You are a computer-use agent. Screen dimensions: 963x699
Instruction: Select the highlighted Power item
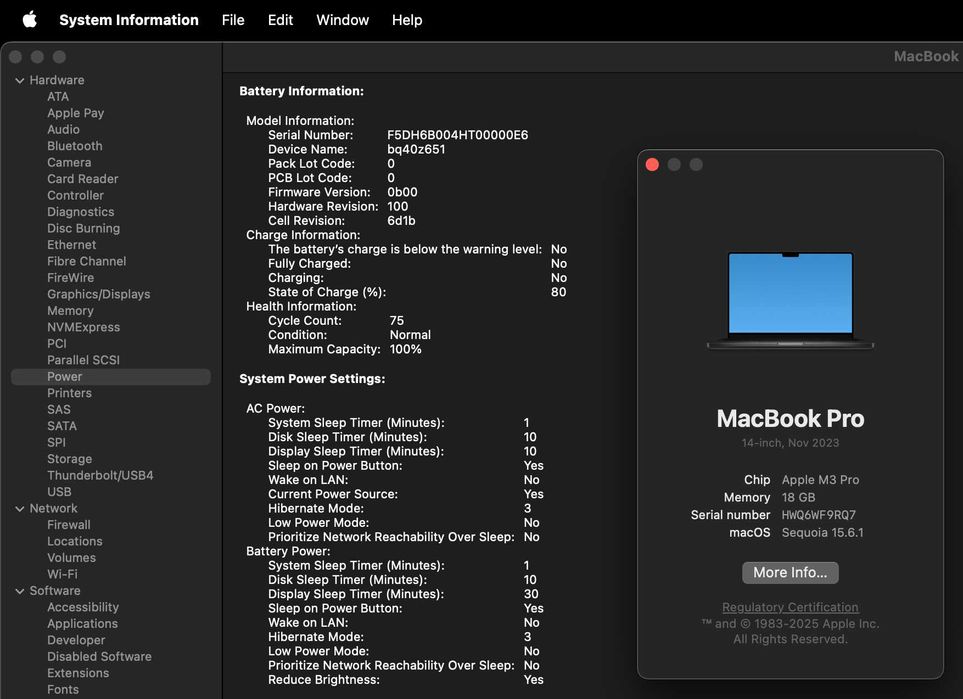pyautogui.click(x=111, y=377)
